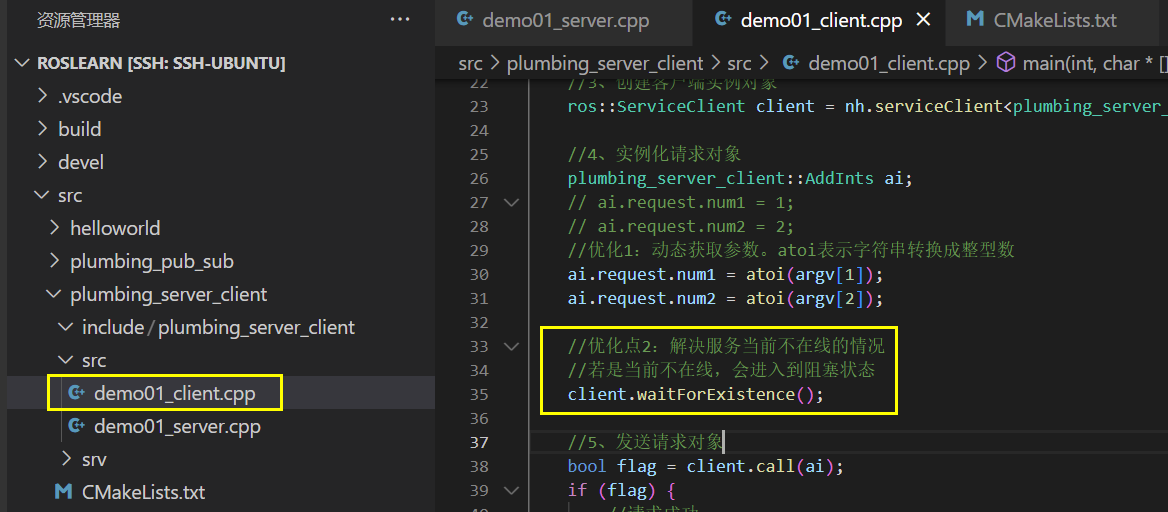Expand the srv folder
The height and width of the screenshot is (512, 1168).
point(68,459)
